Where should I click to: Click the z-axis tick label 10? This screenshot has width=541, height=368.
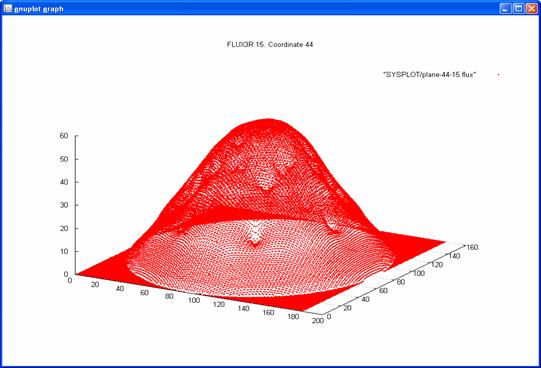[64, 251]
